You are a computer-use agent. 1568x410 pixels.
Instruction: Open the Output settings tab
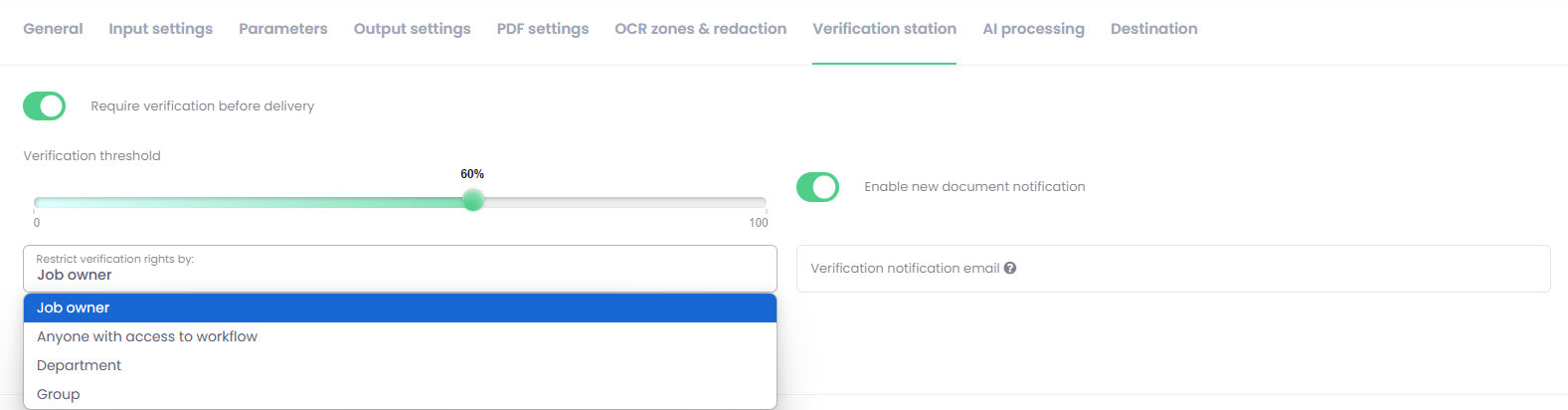point(413,29)
